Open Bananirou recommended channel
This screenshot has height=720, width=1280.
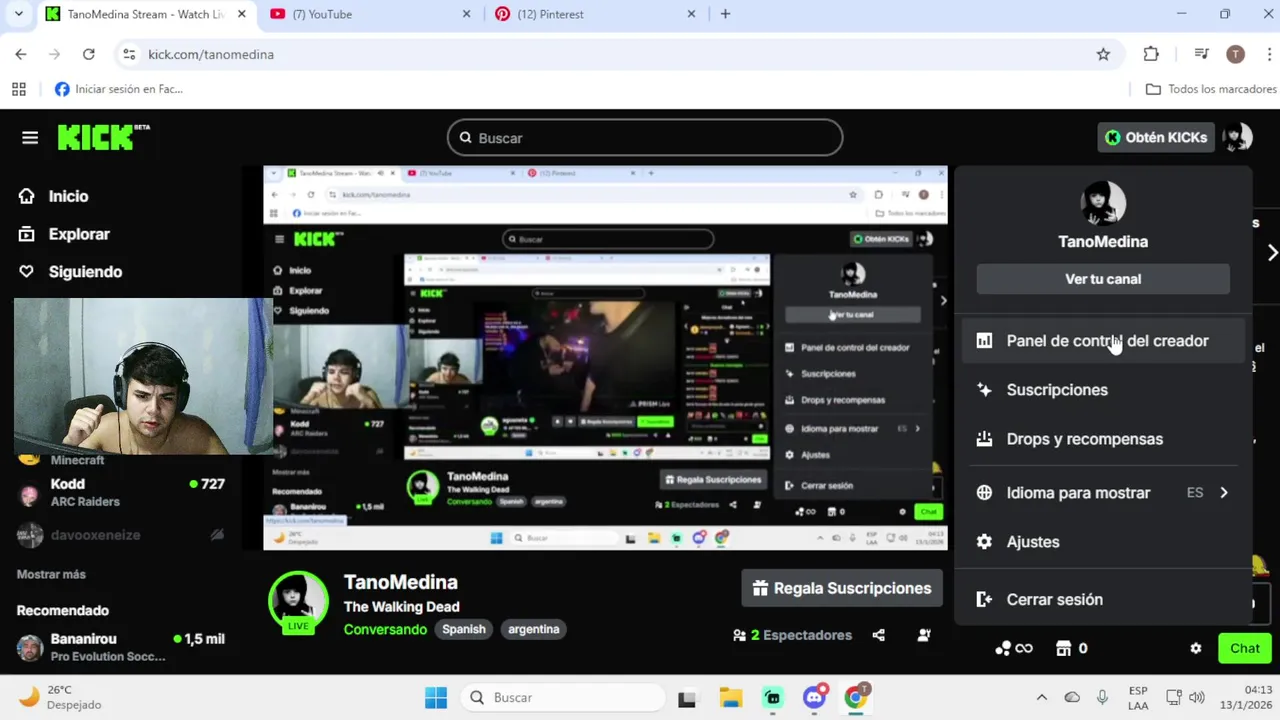122,647
